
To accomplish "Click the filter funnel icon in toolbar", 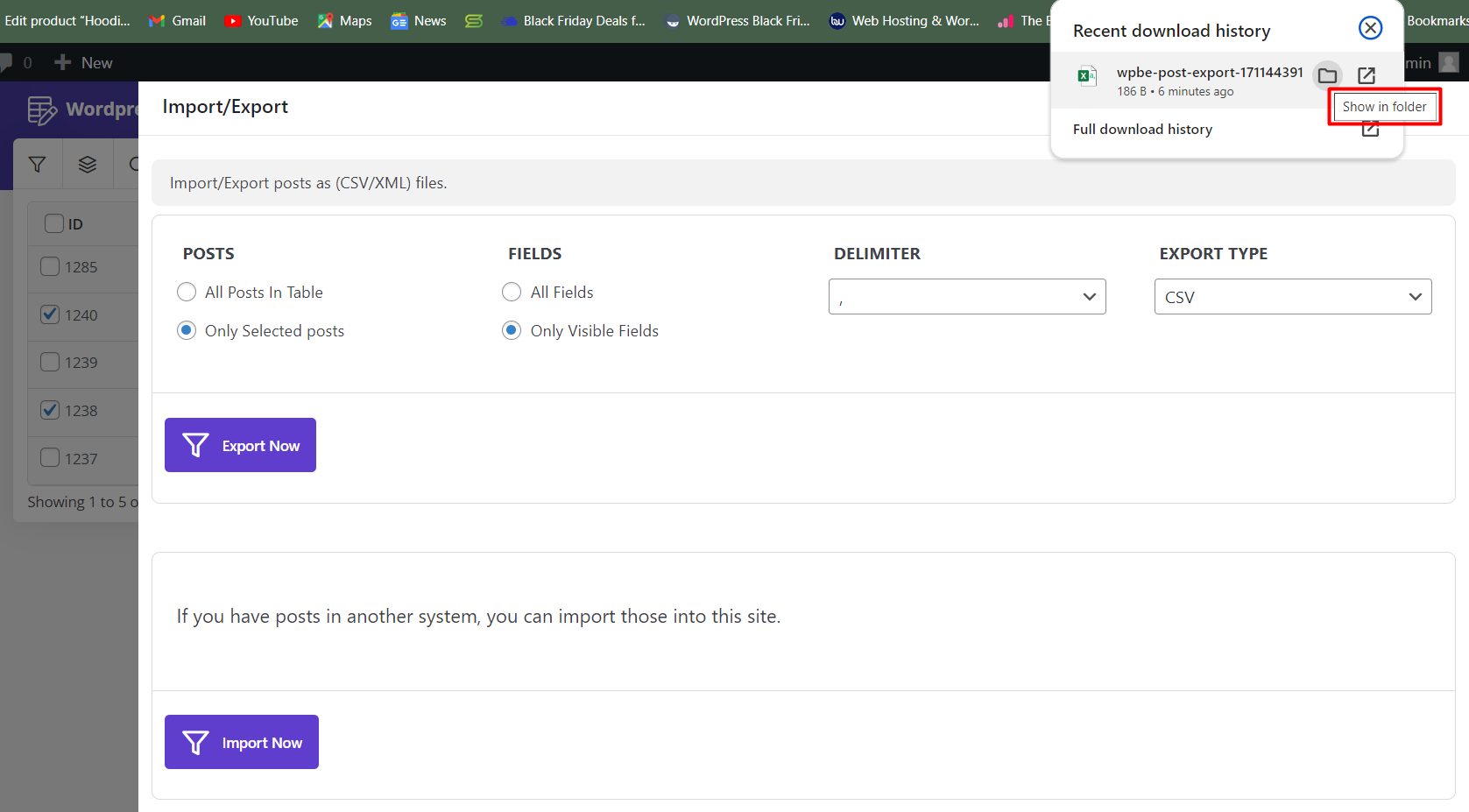I will 38,164.
